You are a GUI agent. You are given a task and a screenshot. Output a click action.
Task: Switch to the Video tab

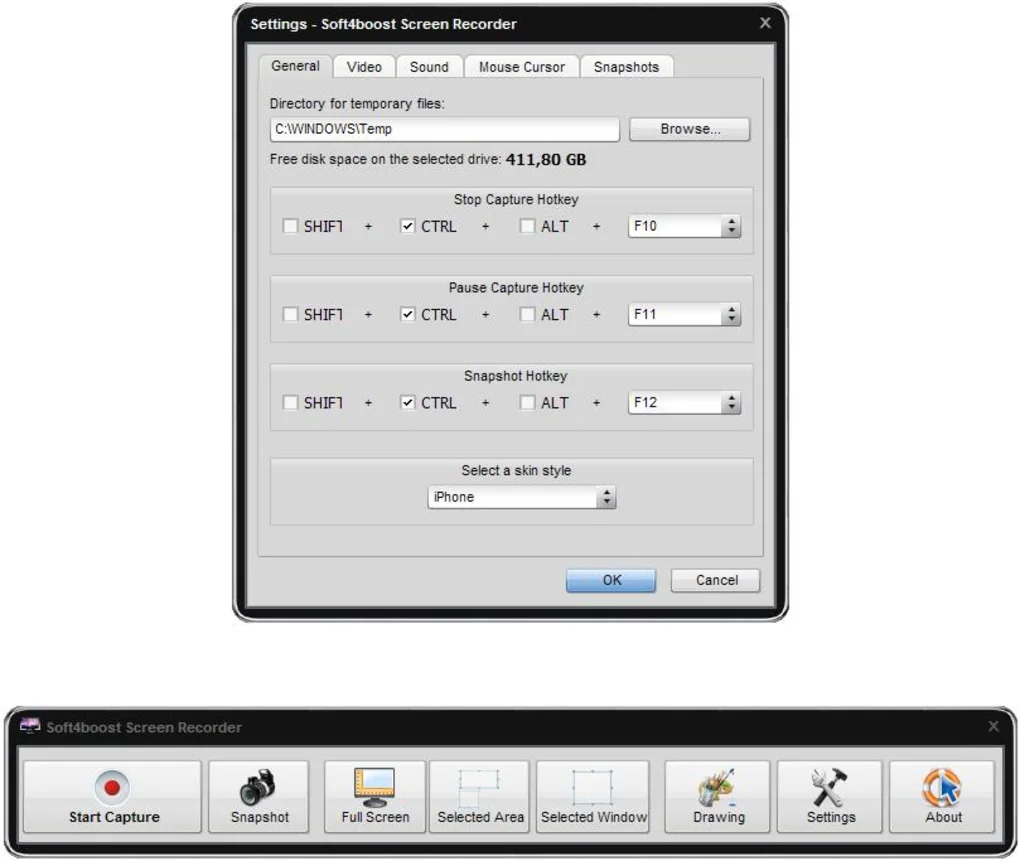[x=363, y=66]
